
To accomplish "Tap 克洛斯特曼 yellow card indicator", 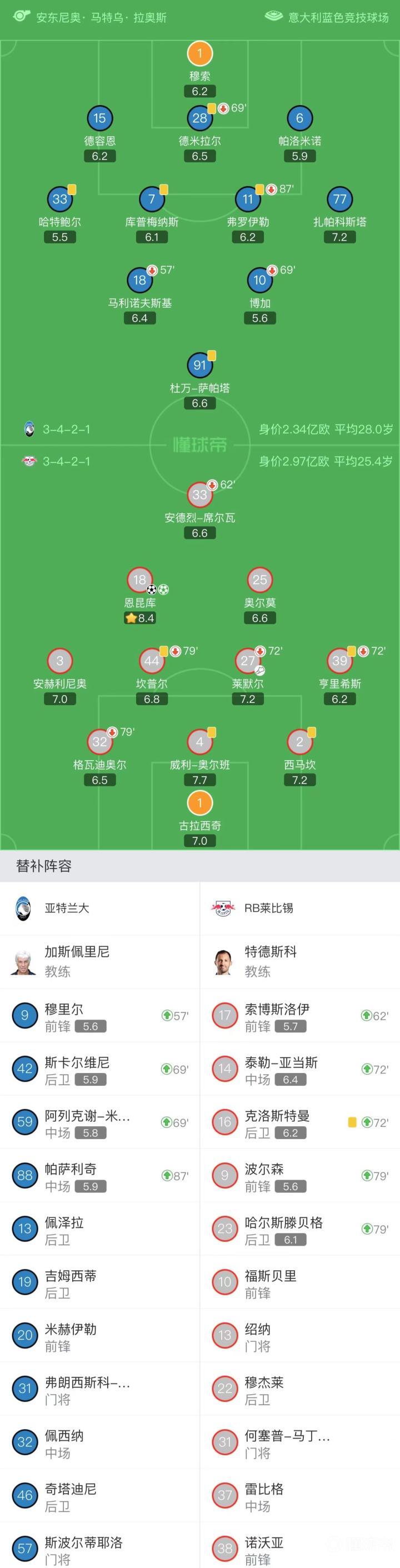I will pos(352,1122).
